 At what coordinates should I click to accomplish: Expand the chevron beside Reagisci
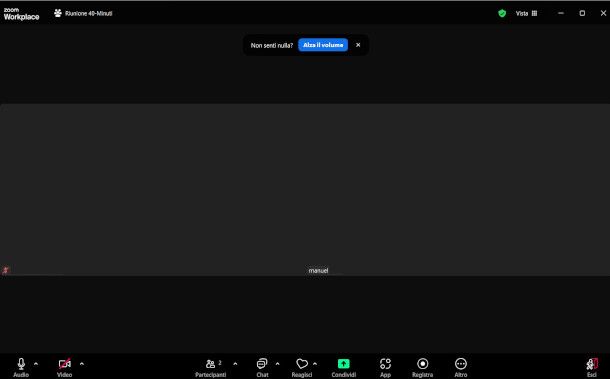tap(315, 364)
